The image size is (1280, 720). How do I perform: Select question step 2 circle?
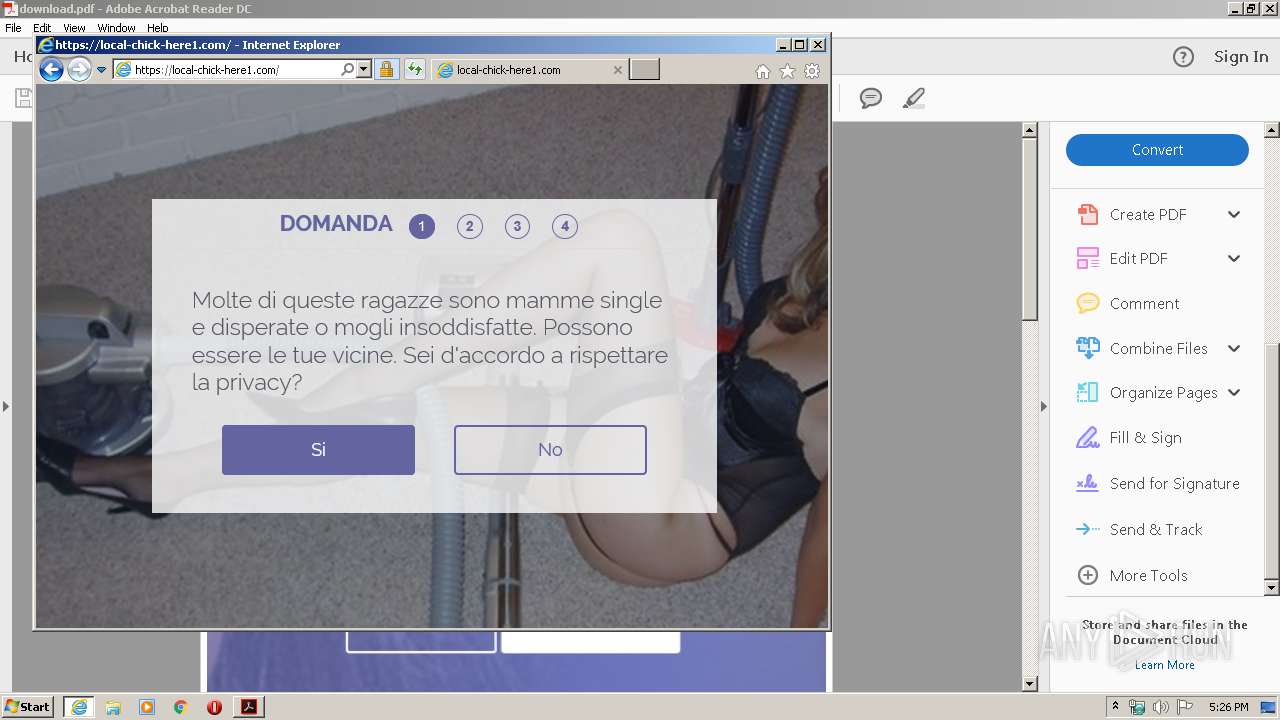(470, 226)
